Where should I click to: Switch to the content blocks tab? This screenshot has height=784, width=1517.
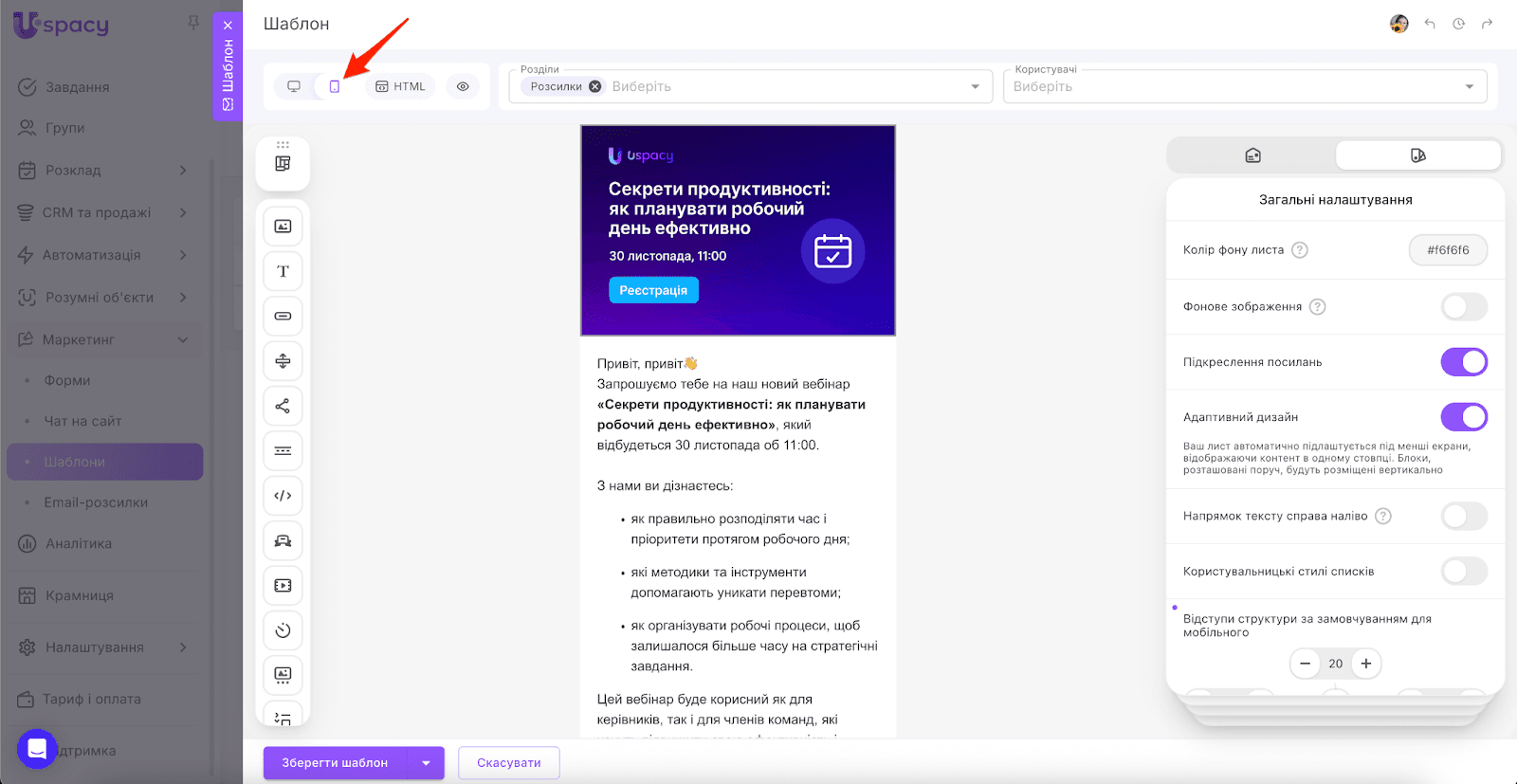(x=1252, y=155)
